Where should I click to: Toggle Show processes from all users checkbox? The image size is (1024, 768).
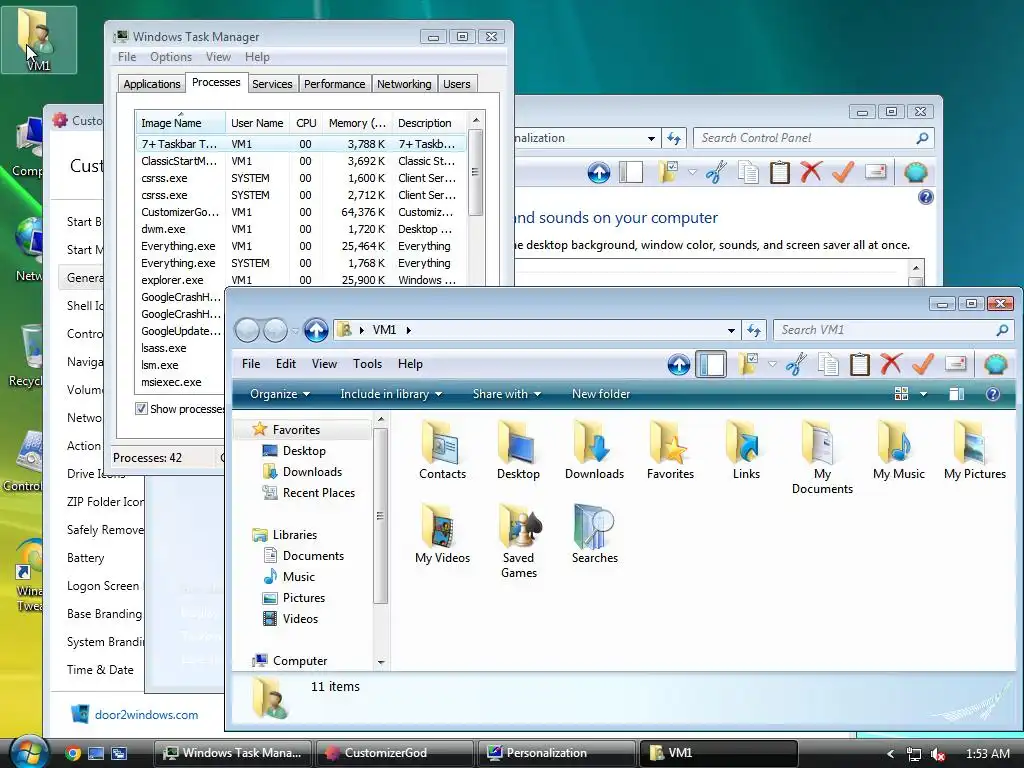[141, 409]
